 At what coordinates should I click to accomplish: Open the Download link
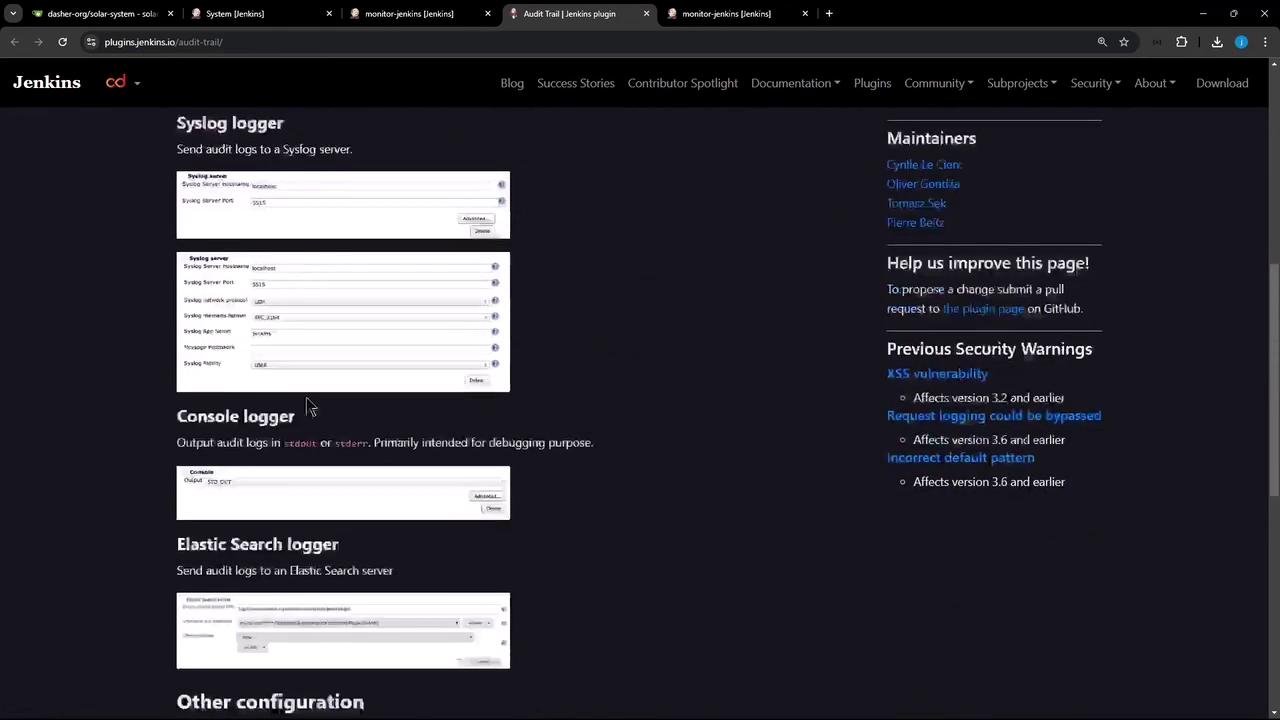[x=1222, y=83]
